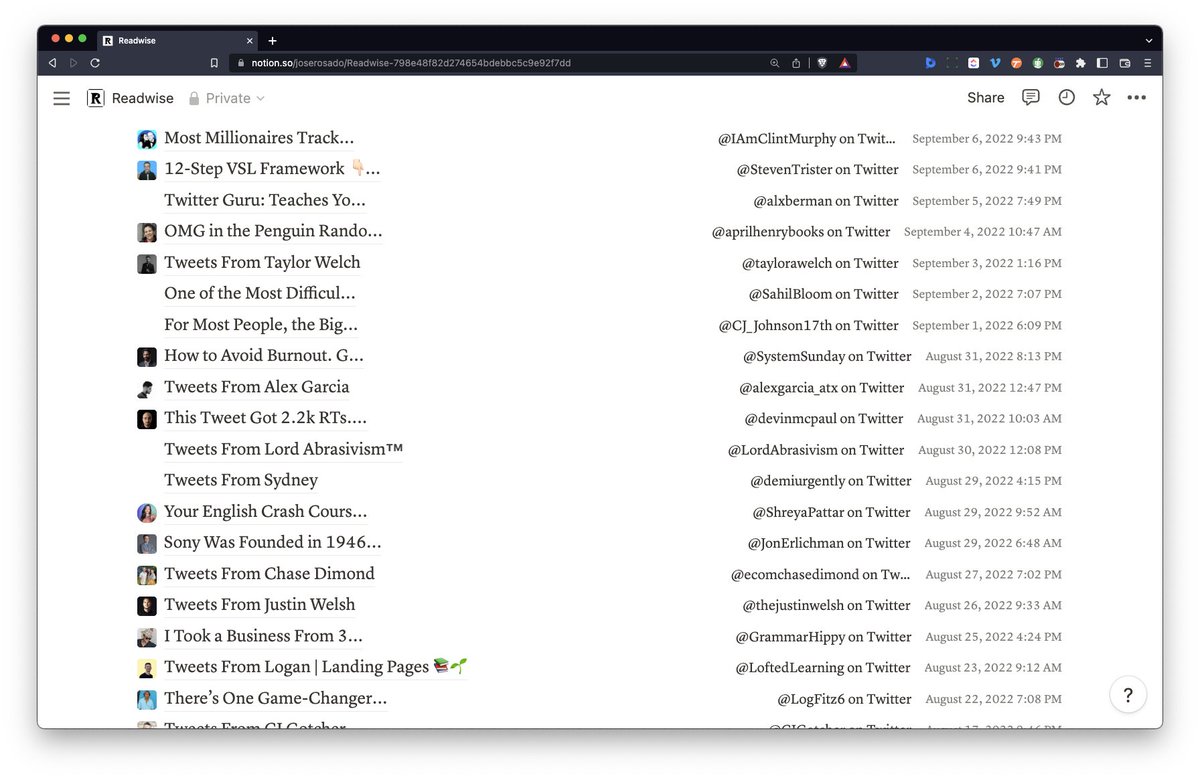Click the Your English Crash Course row avatar
1200x778 pixels.
[x=147, y=512]
